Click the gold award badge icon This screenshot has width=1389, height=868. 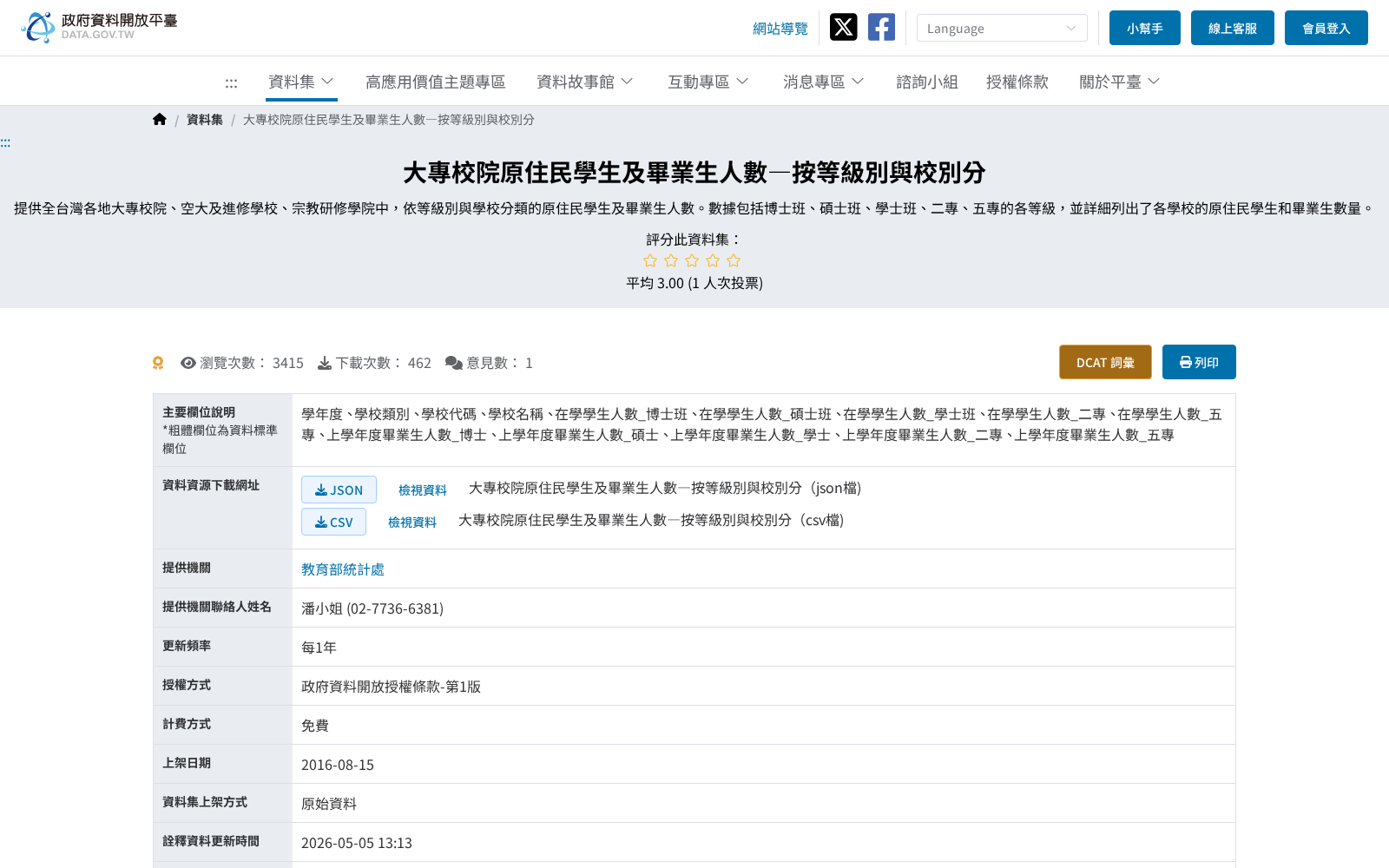tap(158, 363)
